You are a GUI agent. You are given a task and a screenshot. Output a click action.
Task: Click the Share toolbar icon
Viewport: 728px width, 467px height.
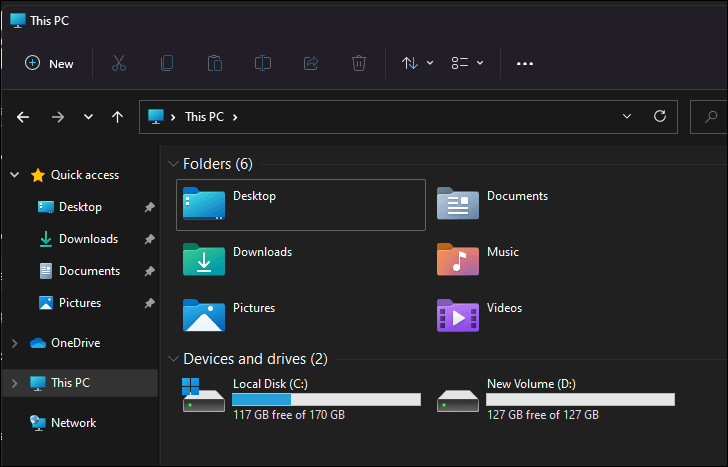pos(311,63)
